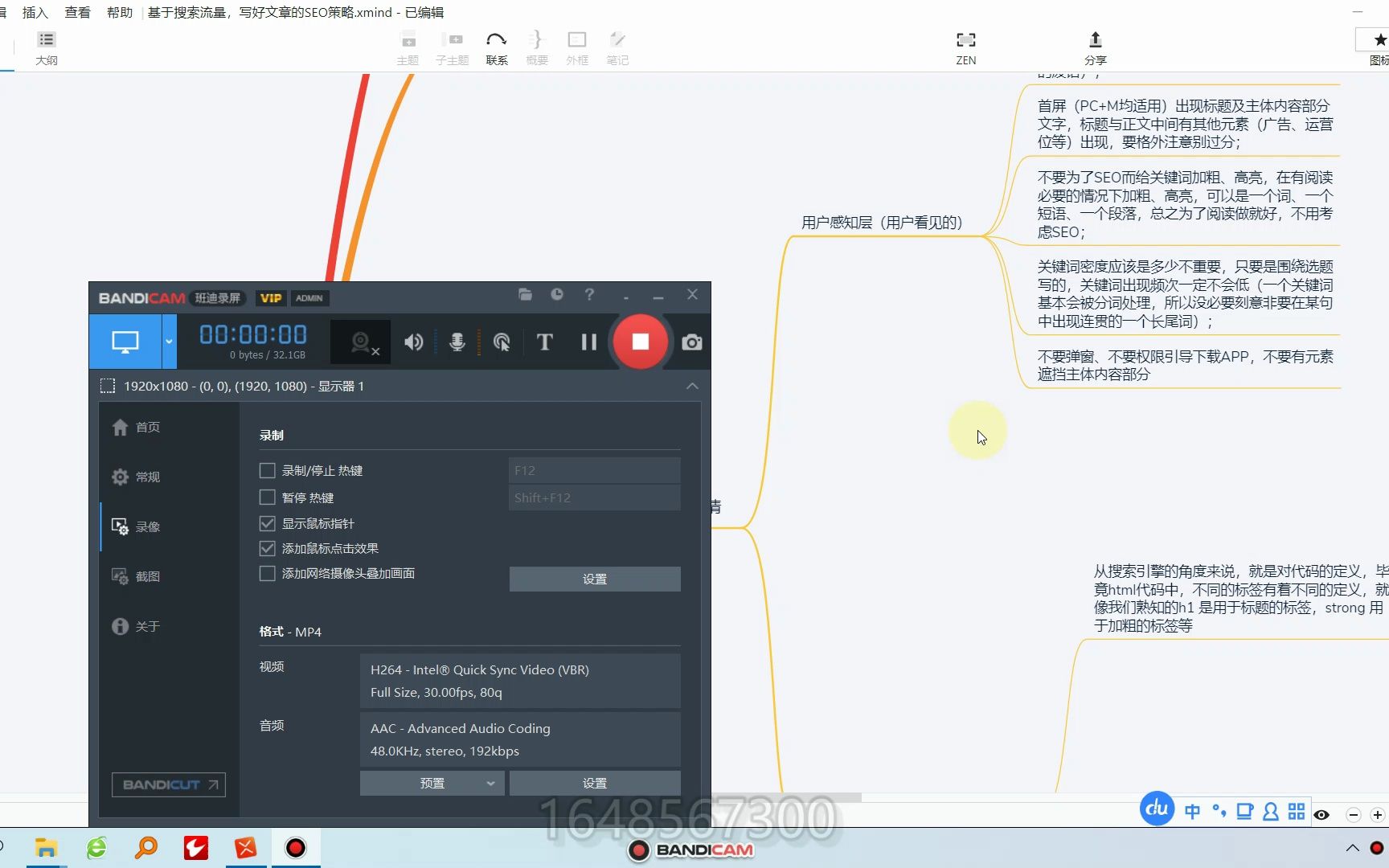The image size is (1389, 868).
Task: Click the F12 hotkey field
Action: coord(595,470)
